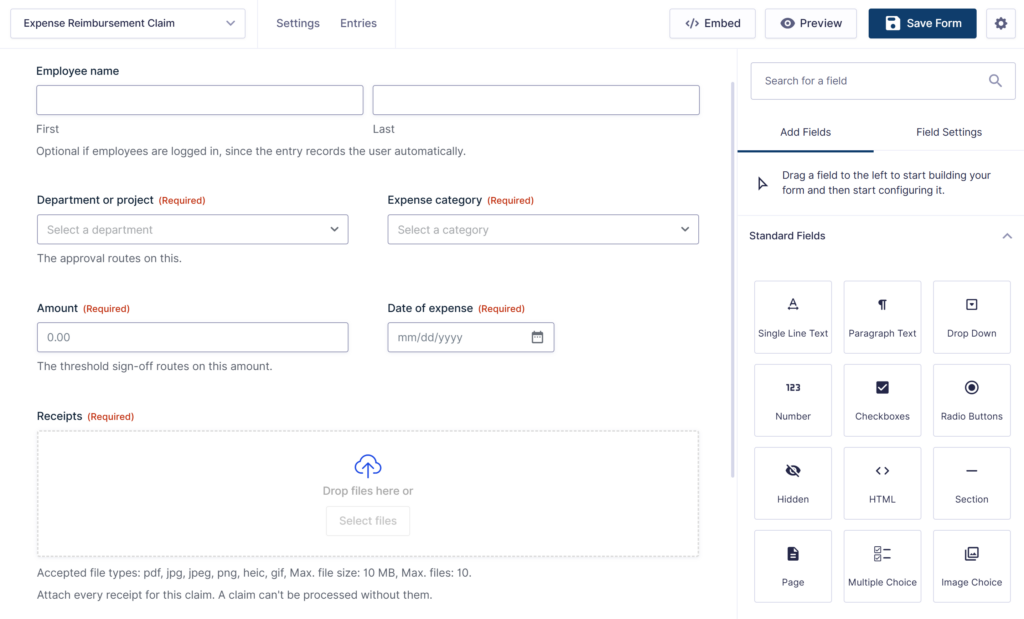This screenshot has height=619, width=1024.
Task: Add a Number field
Action: (793, 400)
